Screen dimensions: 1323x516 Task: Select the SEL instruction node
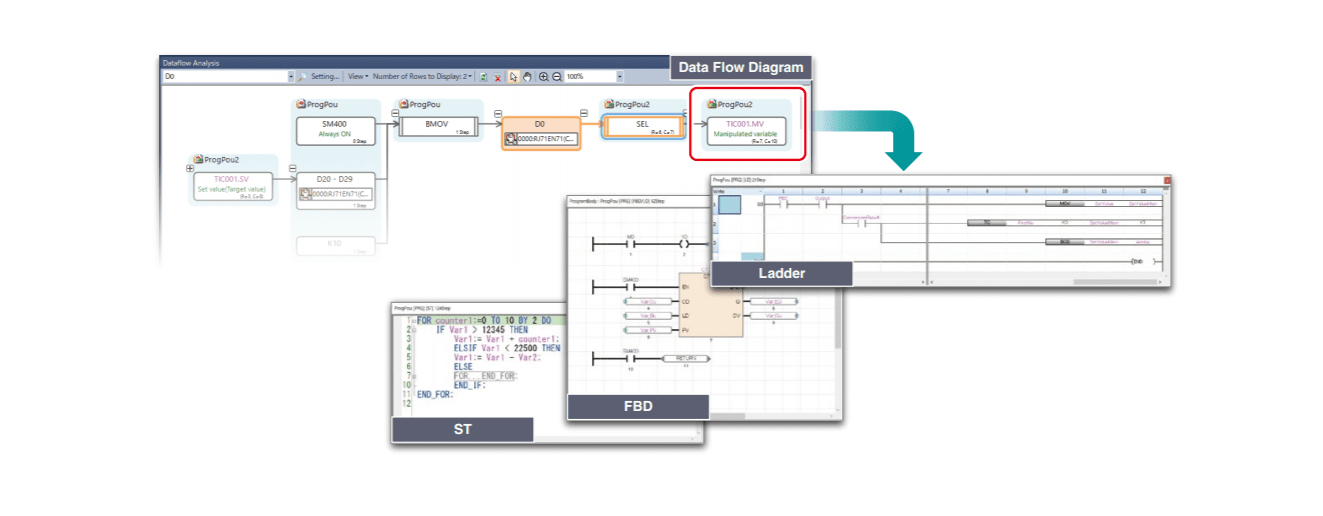(x=641, y=127)
